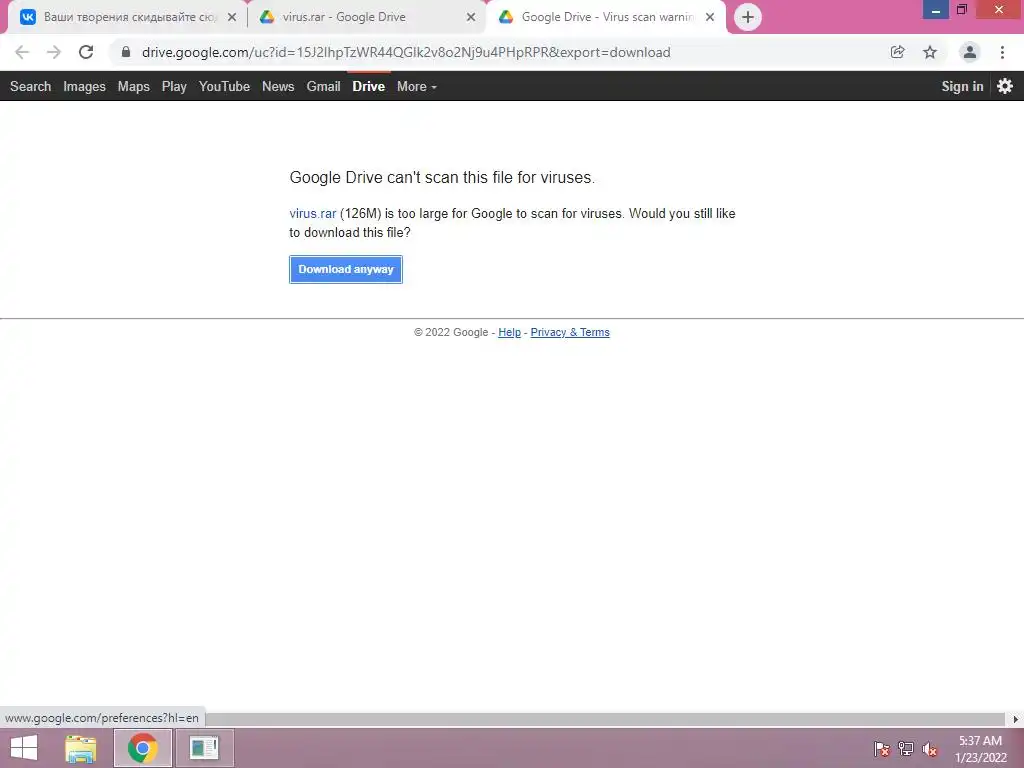Expand the More dropdown

[x=417, y=86]
